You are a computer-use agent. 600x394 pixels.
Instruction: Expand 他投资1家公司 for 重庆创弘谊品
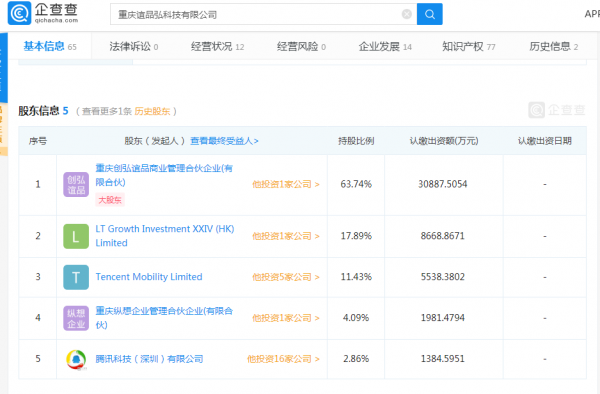click(x=285, y=184)
